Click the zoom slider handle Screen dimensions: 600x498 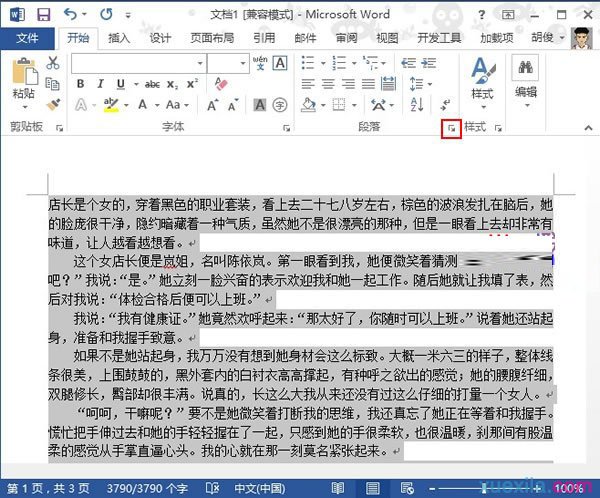[x=484, y=488]
